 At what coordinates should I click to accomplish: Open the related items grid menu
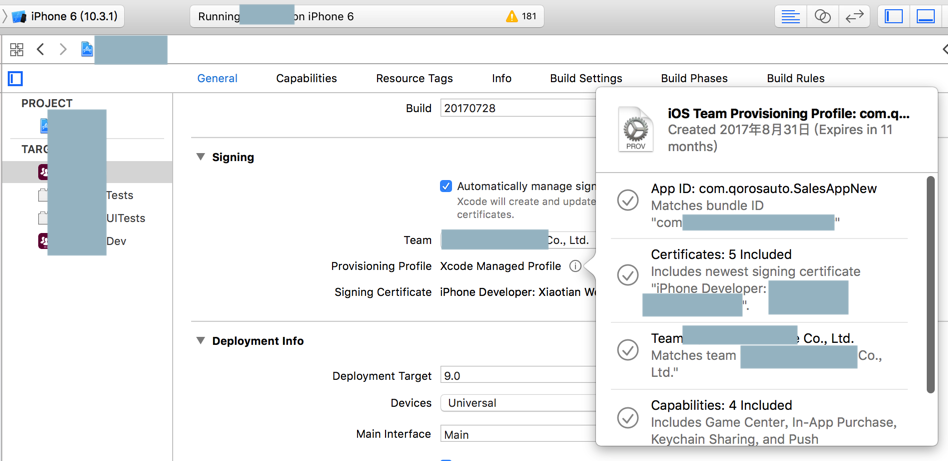[x=17, y=49]
